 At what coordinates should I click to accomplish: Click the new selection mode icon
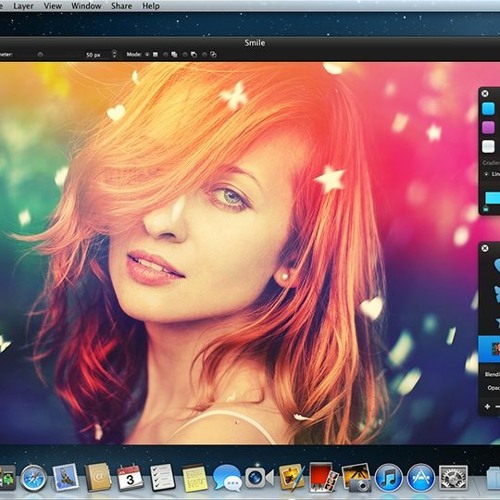[x=155, y=54]
